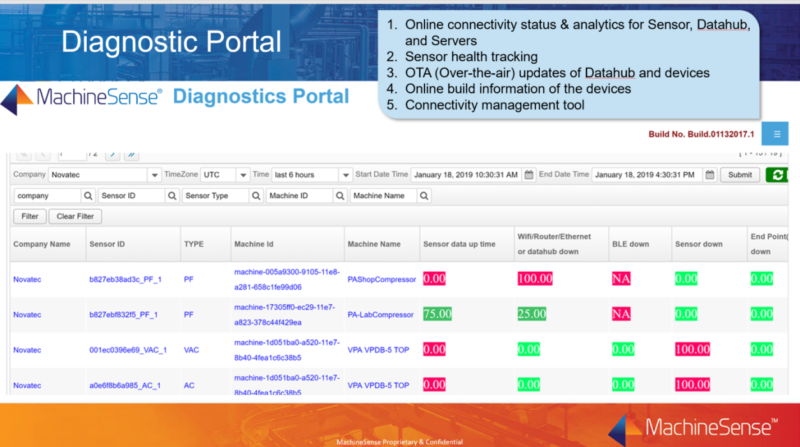This screenshot has height=447, width=800.
Task: Click the Start Date Time input field
Action: pyautogui.click(x=465, y=175)
